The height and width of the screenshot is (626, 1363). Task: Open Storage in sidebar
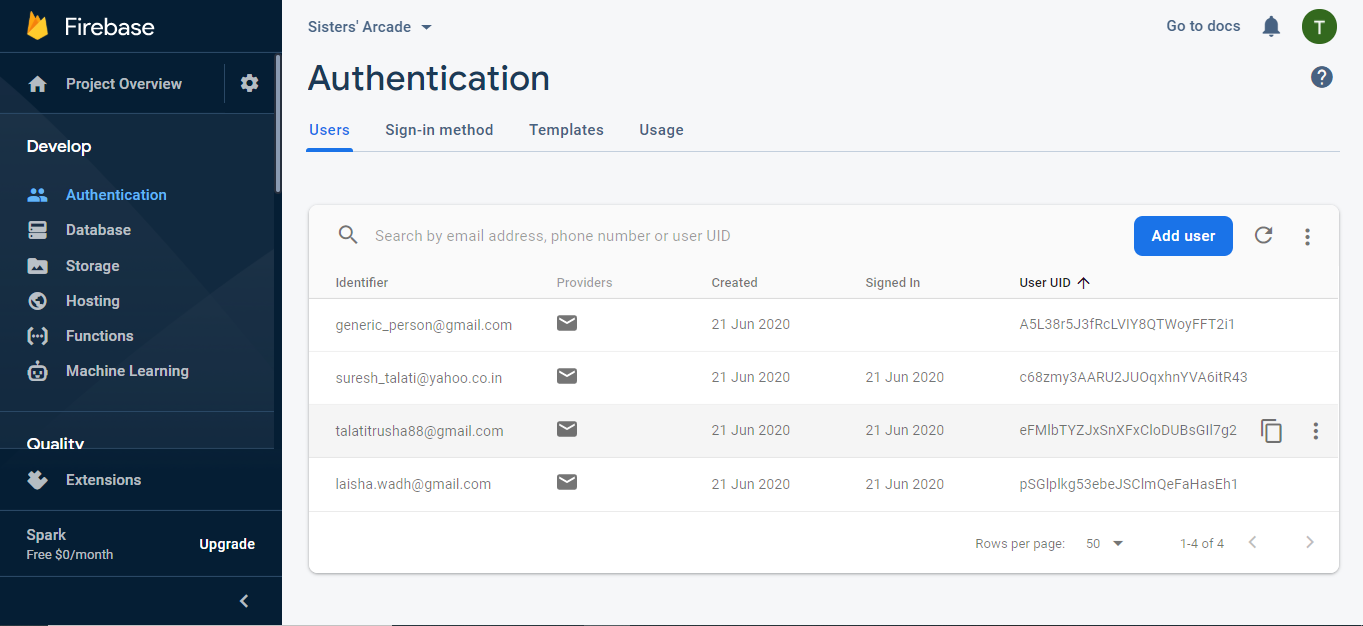point(93,266)
